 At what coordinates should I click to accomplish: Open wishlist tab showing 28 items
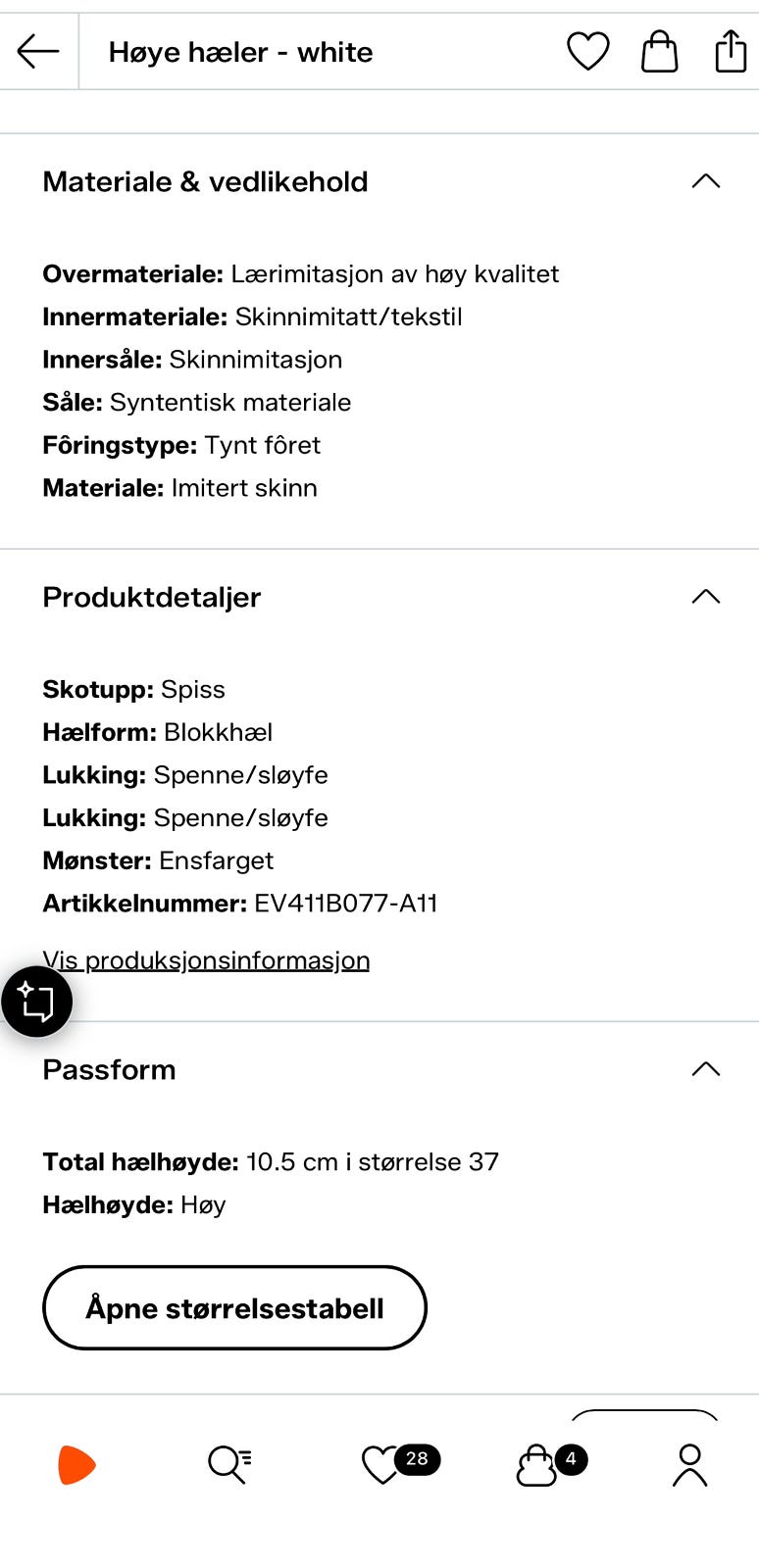point(400,1464)
